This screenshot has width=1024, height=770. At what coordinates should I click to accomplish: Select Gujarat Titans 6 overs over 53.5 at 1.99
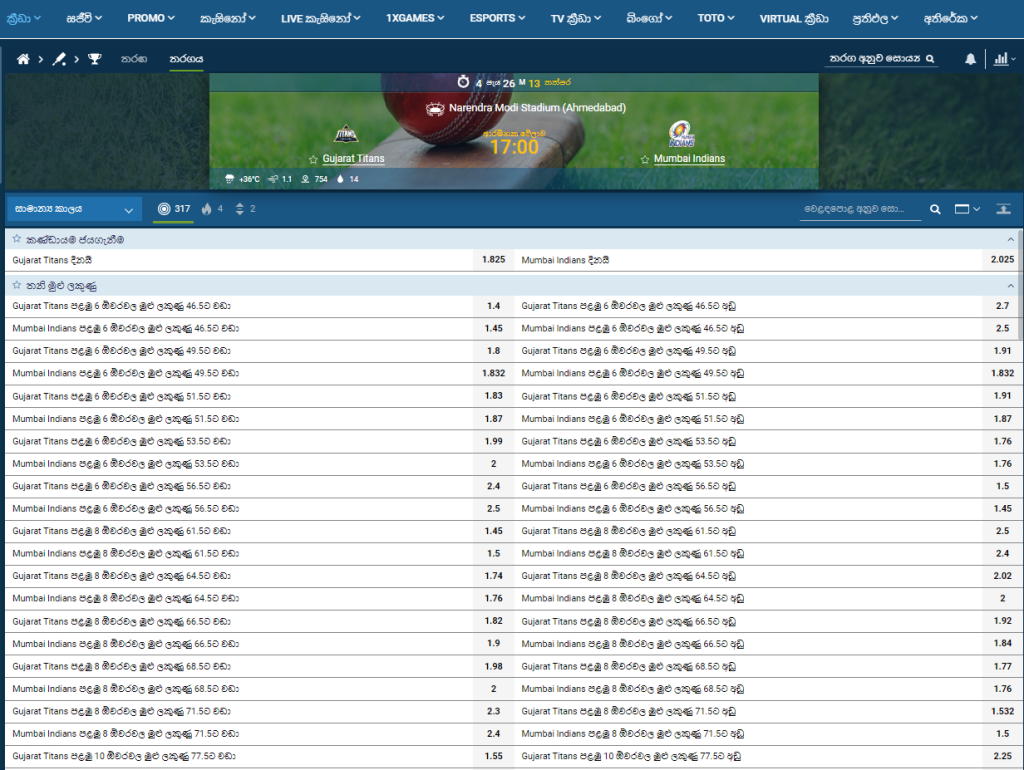point(494,441)
